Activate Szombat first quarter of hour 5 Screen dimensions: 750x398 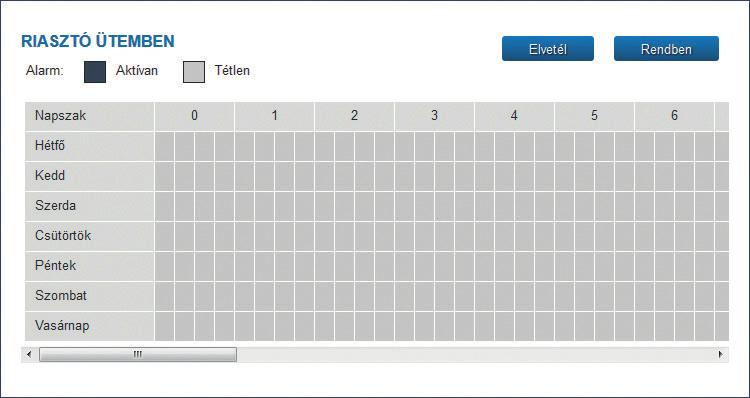click(564, 296)
